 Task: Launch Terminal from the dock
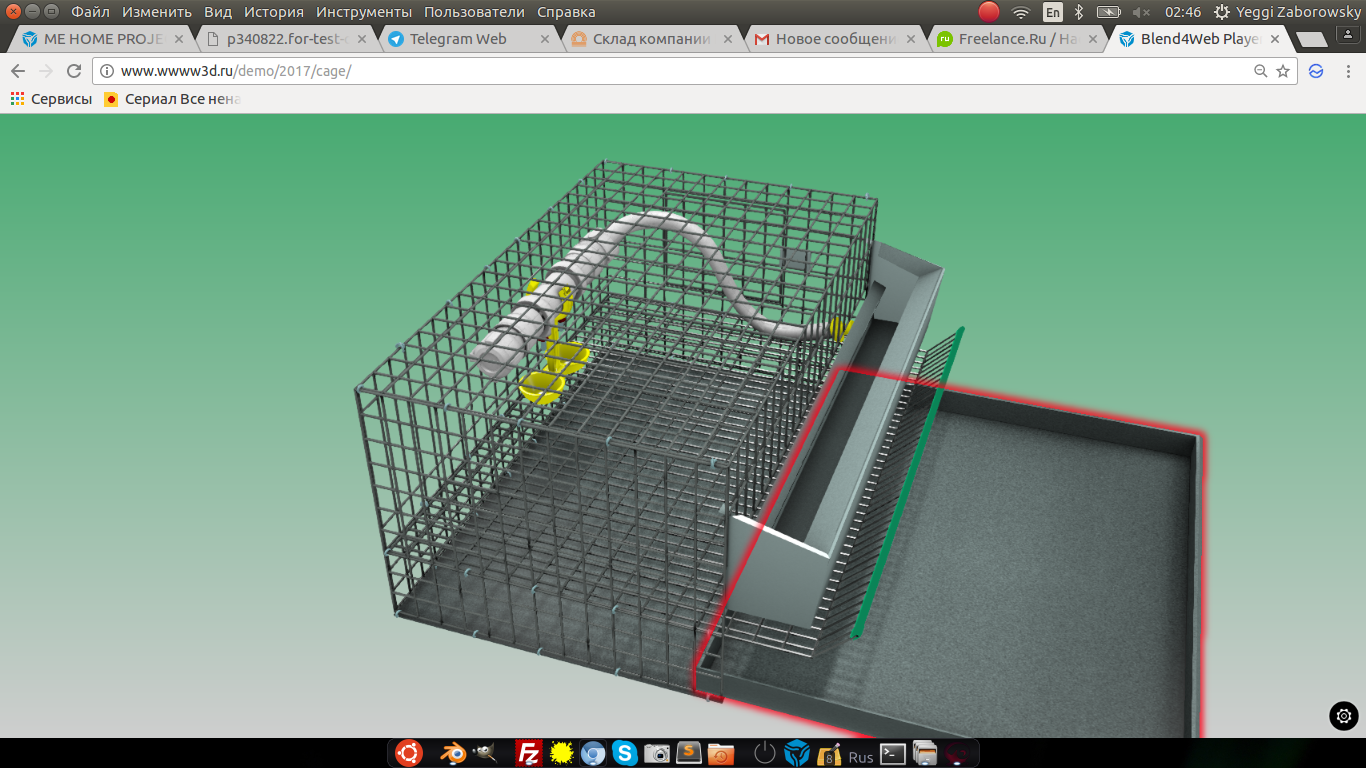(893, 753)
